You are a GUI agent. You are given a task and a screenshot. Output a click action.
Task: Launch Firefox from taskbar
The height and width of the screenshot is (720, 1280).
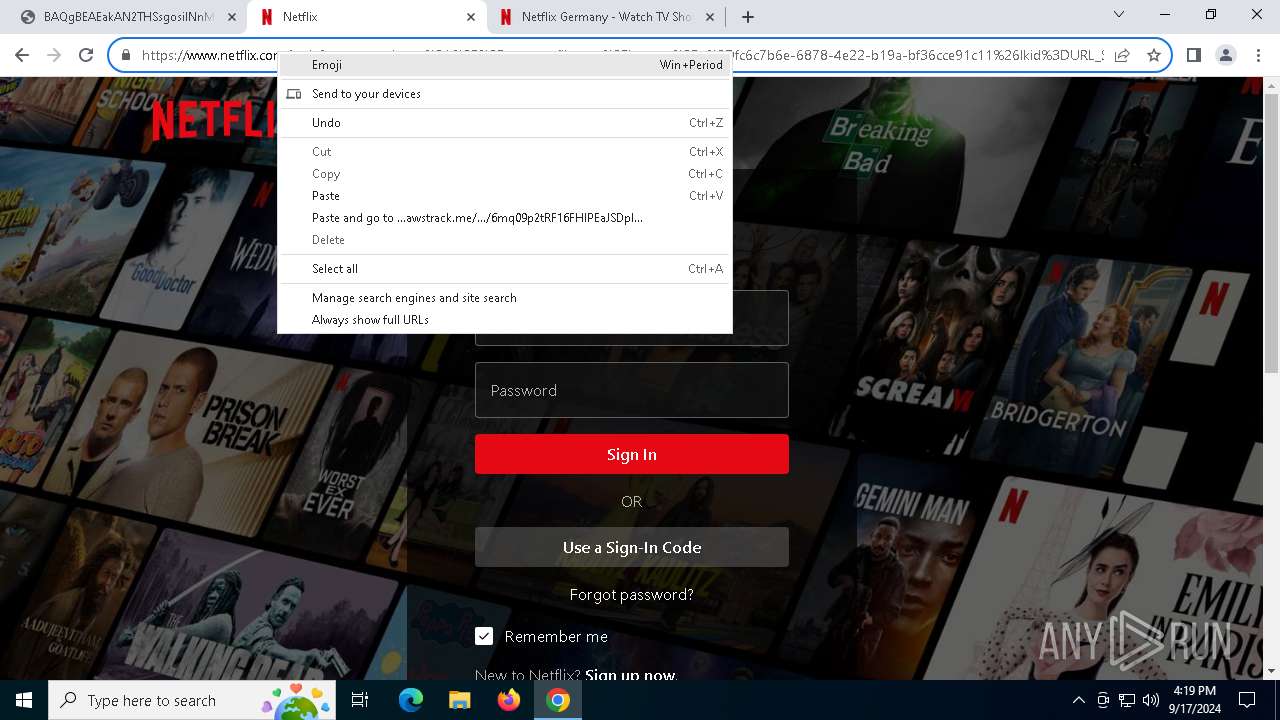pyautogui.click(x=508, y=700)
